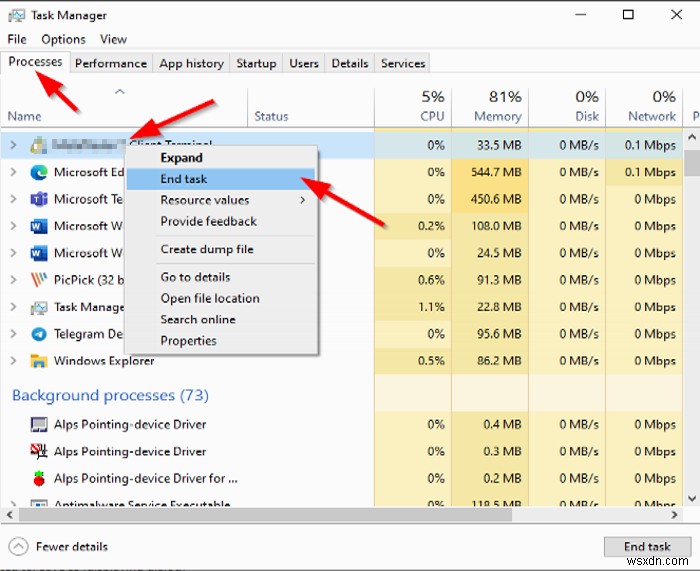The image size is (700, 571).
Task: Click the Fewer details circle arrow icon
Action: 18,546
